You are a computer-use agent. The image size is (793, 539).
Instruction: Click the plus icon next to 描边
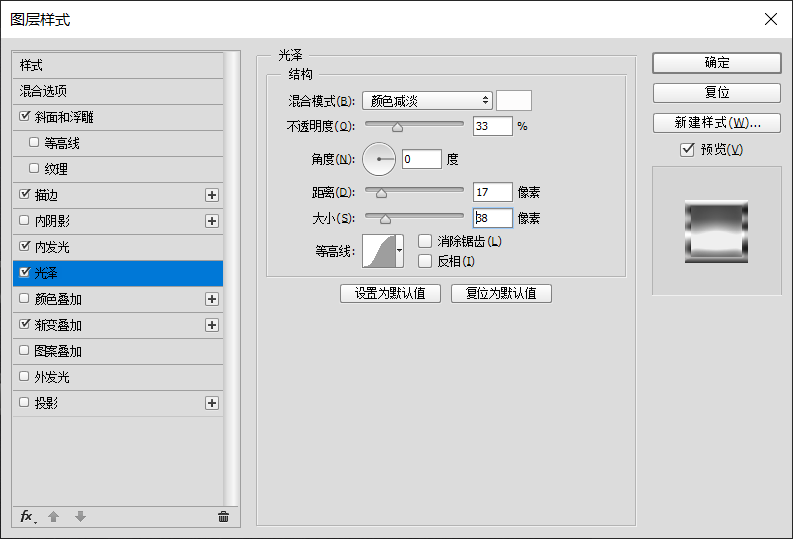tap(212, 195)
